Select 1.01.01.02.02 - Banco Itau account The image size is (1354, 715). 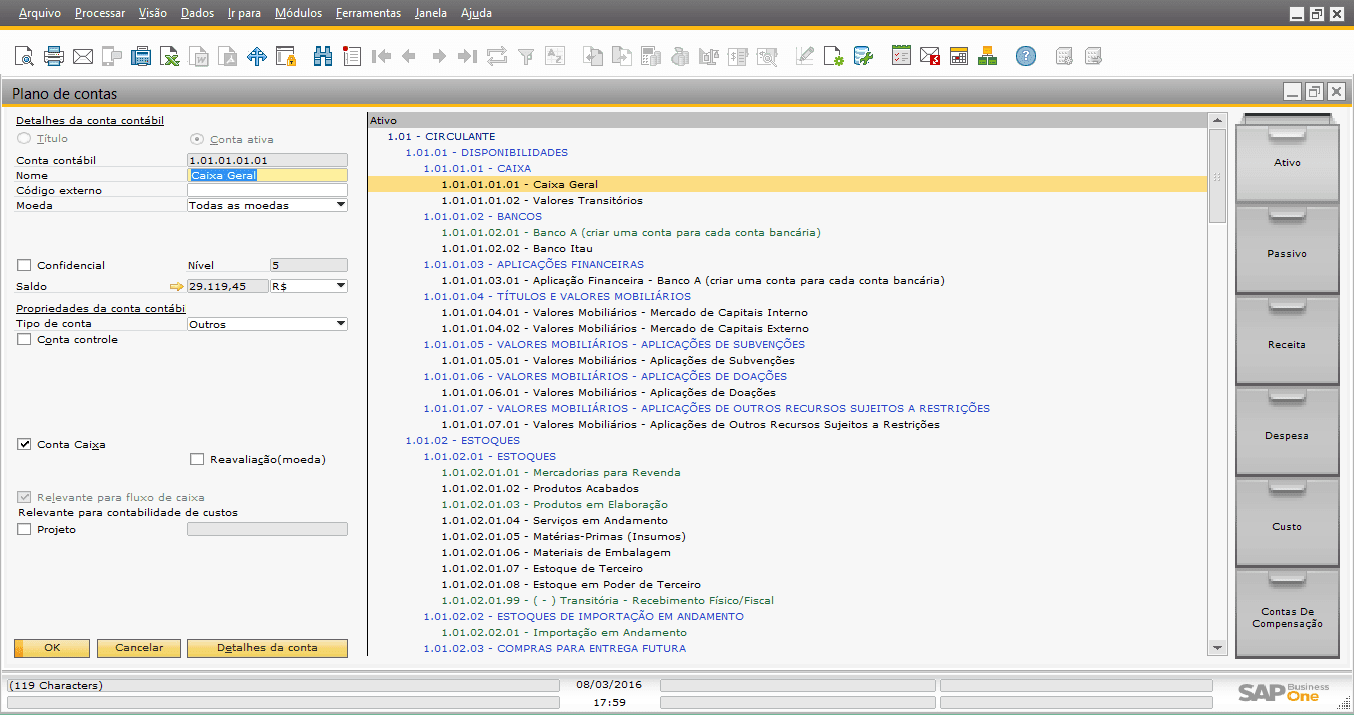(x=517, y=248)
